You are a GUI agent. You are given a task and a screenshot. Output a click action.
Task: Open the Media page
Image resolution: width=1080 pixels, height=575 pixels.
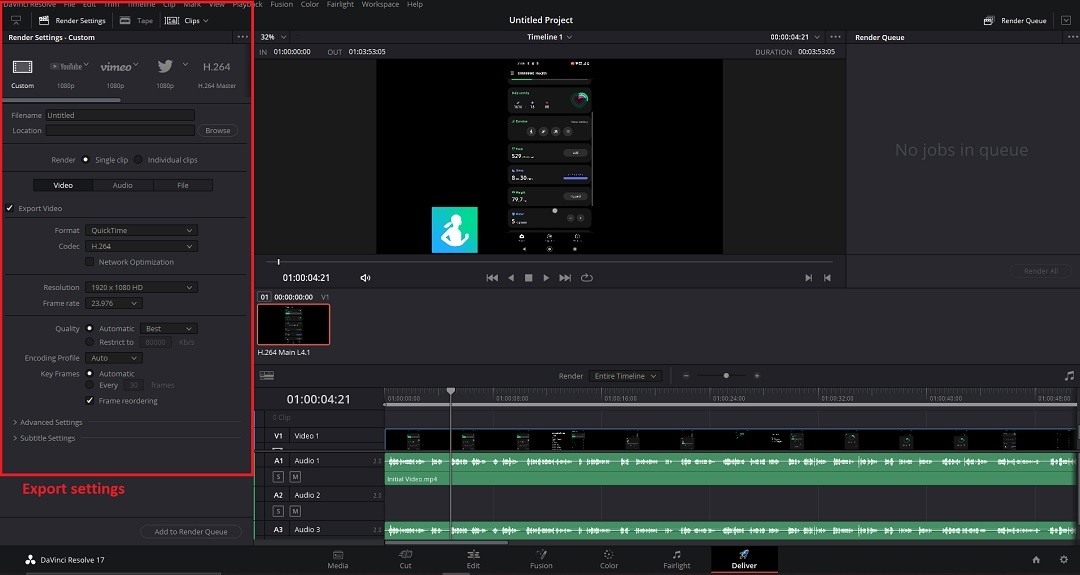[338, 559]
